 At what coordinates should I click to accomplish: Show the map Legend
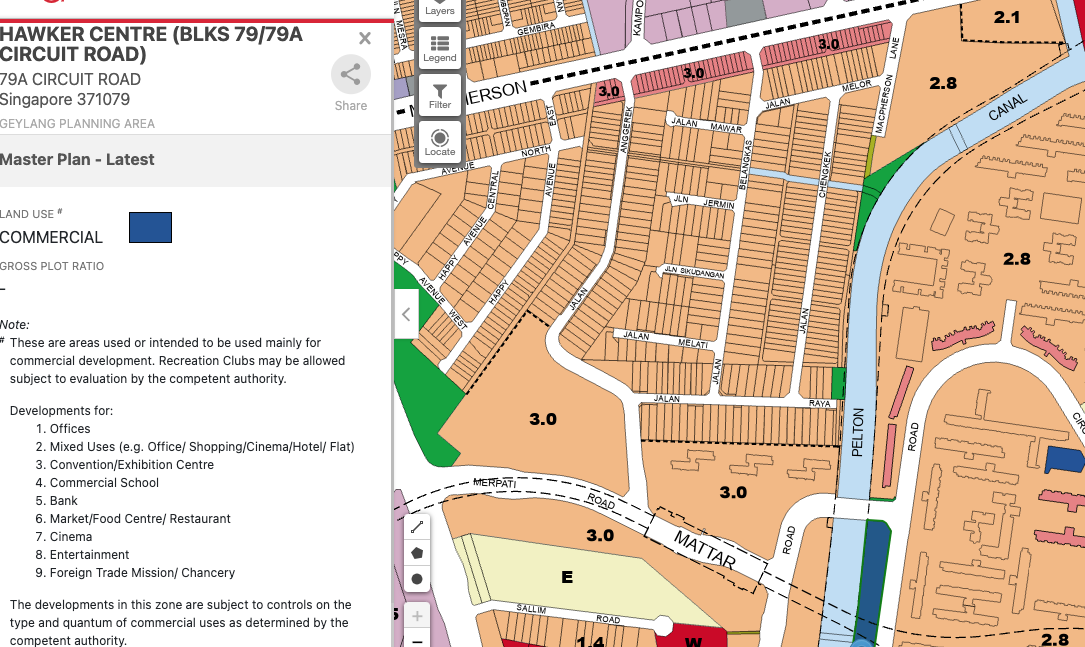coord(439,47)
